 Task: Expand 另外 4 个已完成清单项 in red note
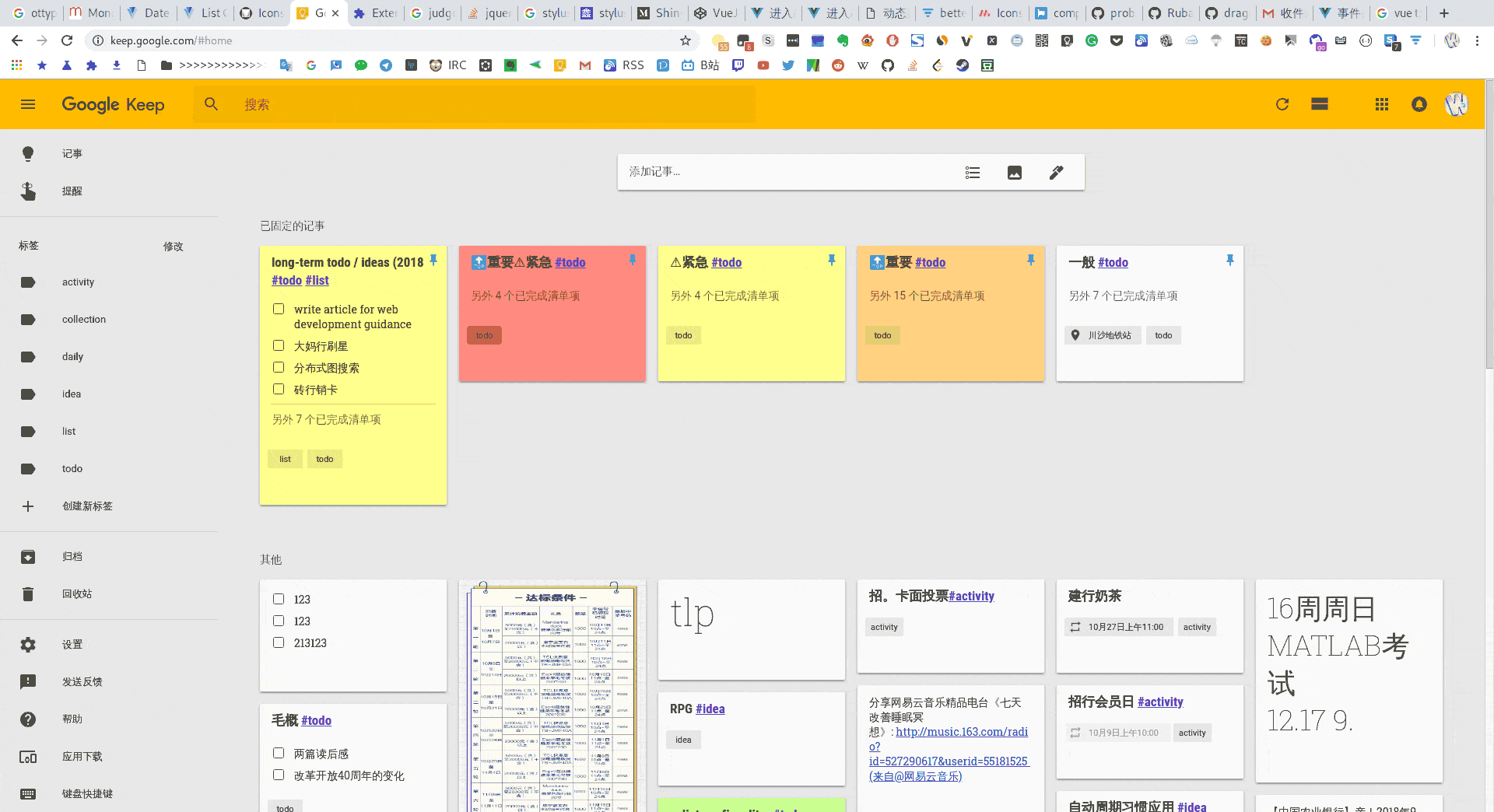(525, 296)
